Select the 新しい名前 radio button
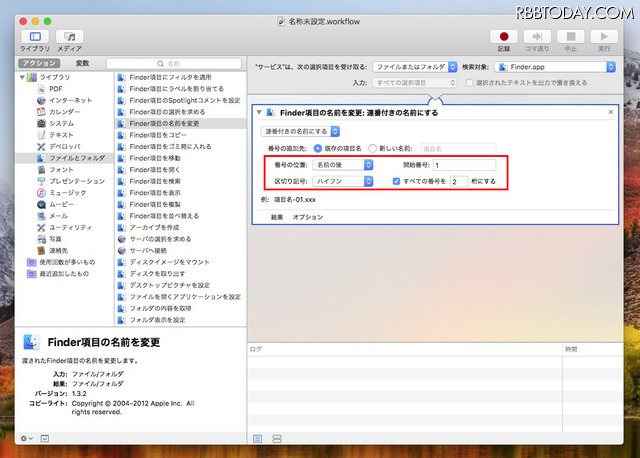Screen dimensions: 640x458 click(372, 149)
